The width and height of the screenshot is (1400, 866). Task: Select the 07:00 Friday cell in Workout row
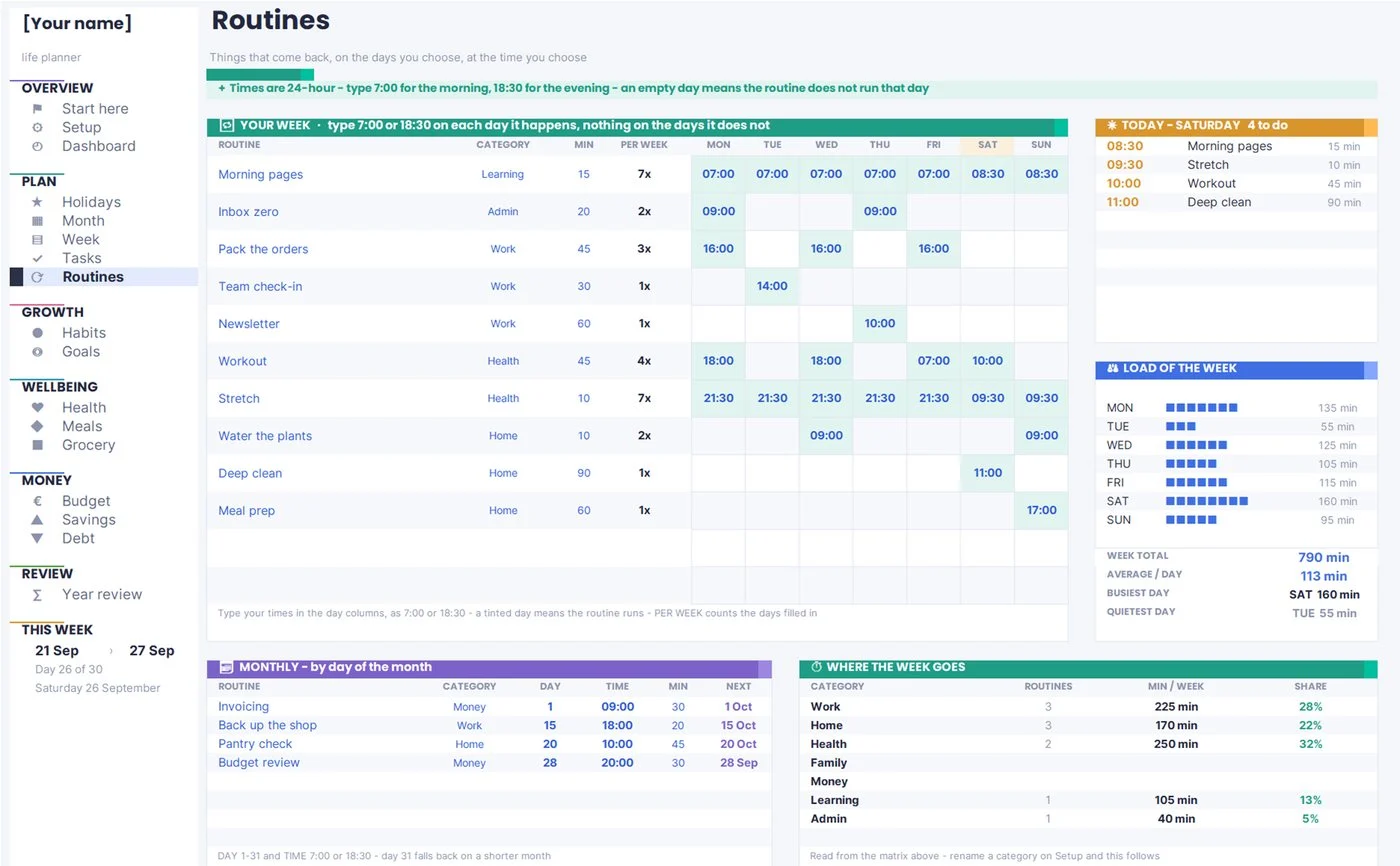coord(933,361)
